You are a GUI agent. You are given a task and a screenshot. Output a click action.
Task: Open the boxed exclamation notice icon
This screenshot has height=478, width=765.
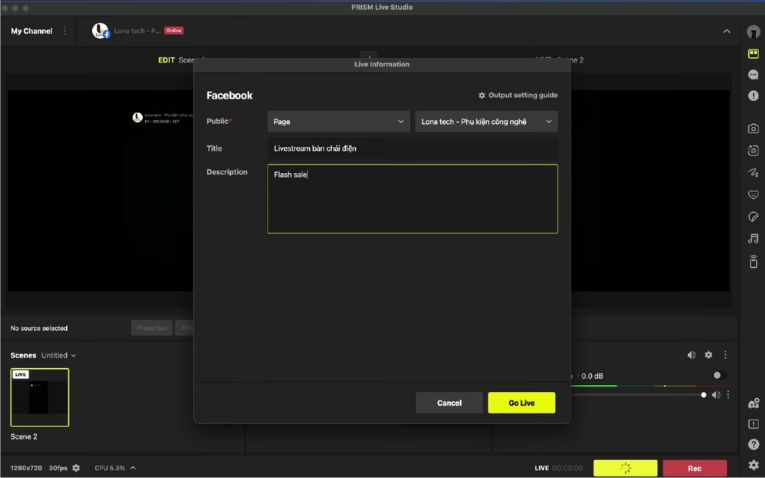point(753,424)
